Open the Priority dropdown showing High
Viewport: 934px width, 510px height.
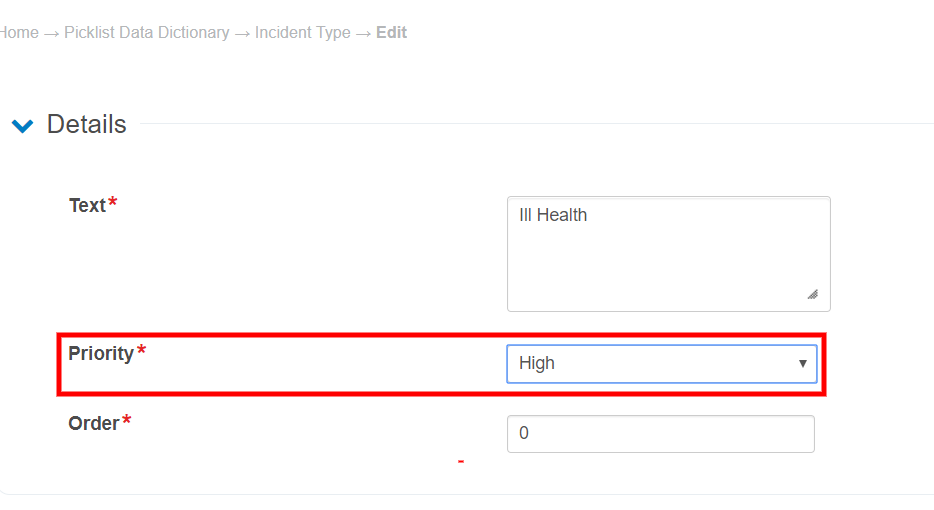coord(650,364)
